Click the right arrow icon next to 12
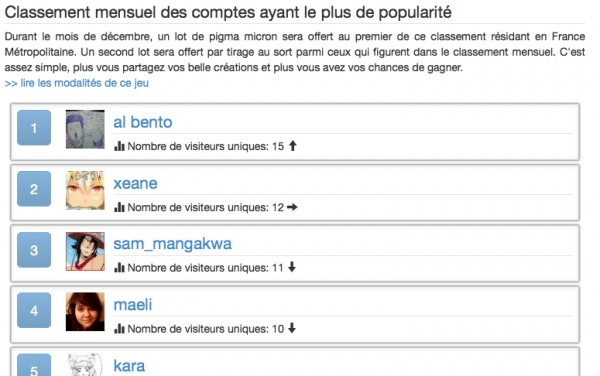This screenshot has width=600, height=376. (x=292, y=207)
